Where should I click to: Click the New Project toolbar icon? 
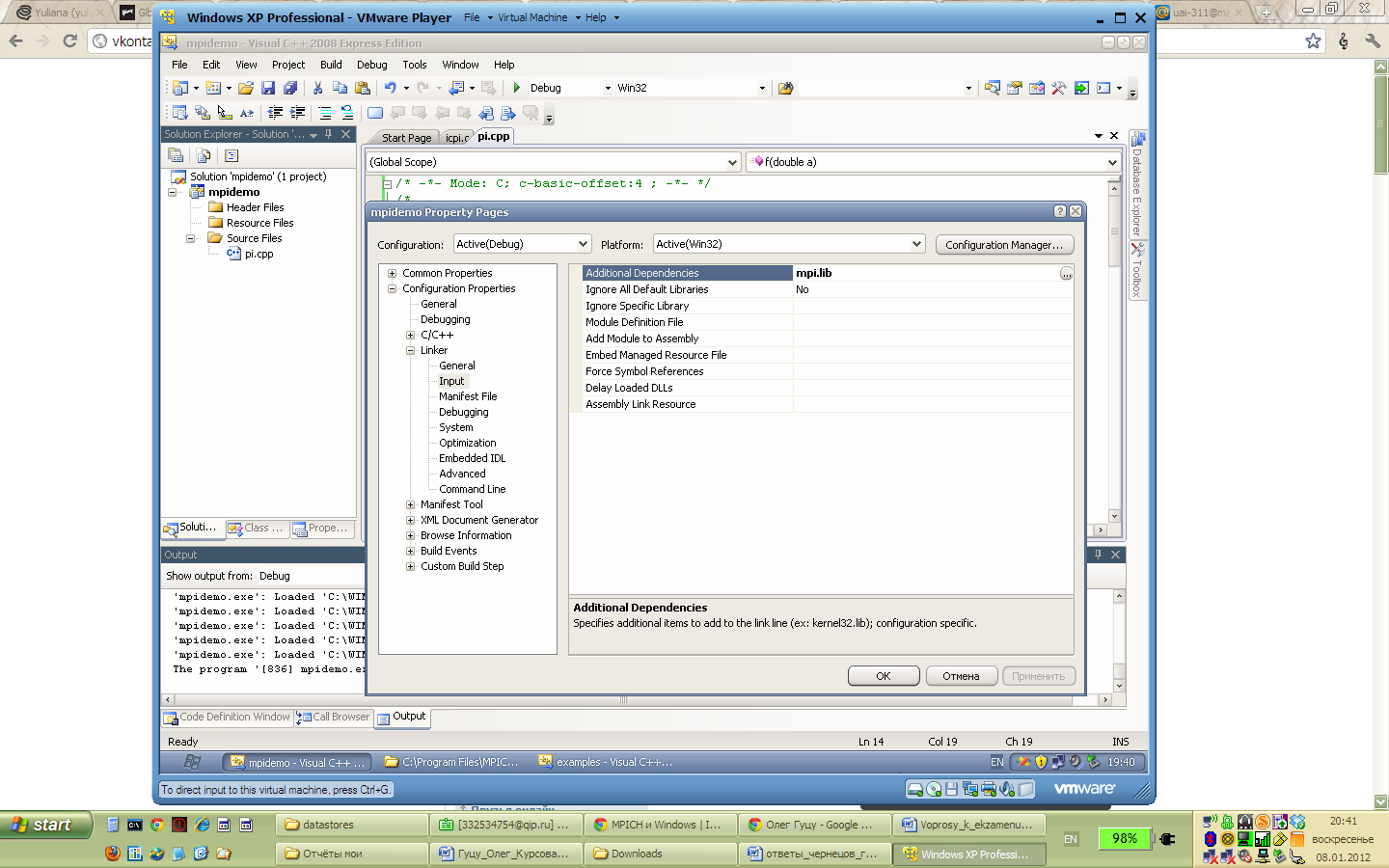(180, 88)
